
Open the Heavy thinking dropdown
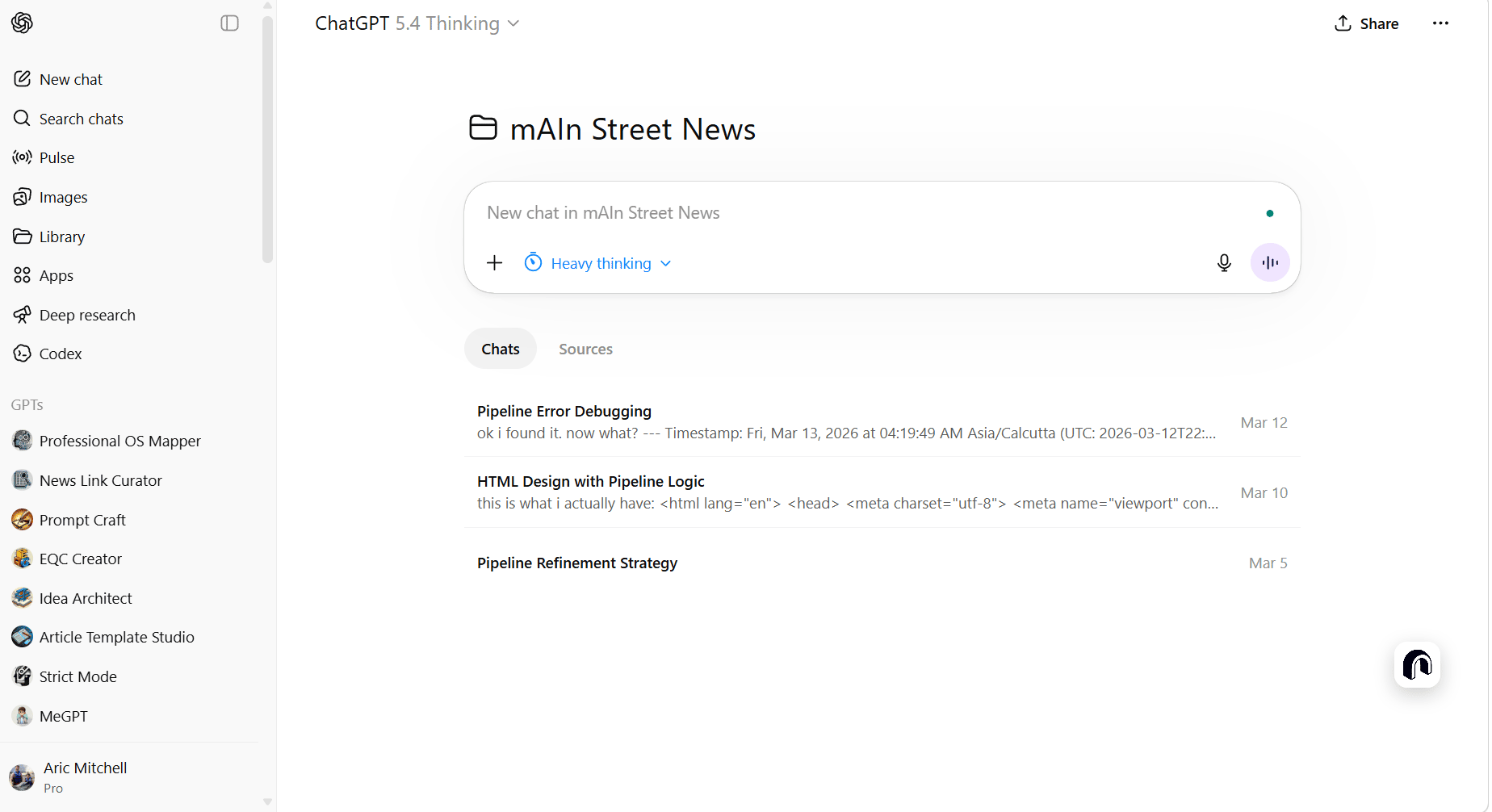(x=598, y=263)
